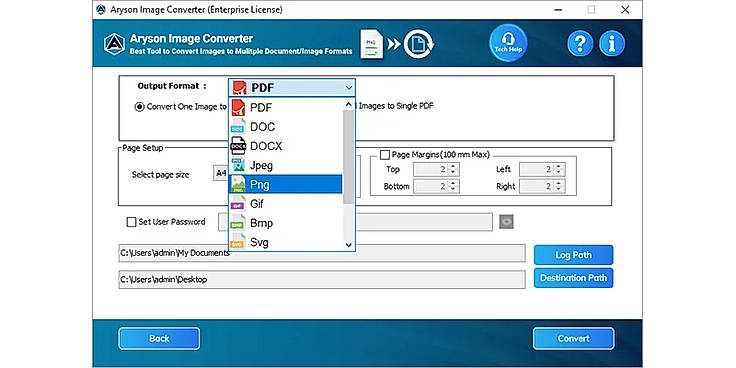Screen dimensions: 736x368
Task: Start conversion with the Convert button
Action: (574, 338)
